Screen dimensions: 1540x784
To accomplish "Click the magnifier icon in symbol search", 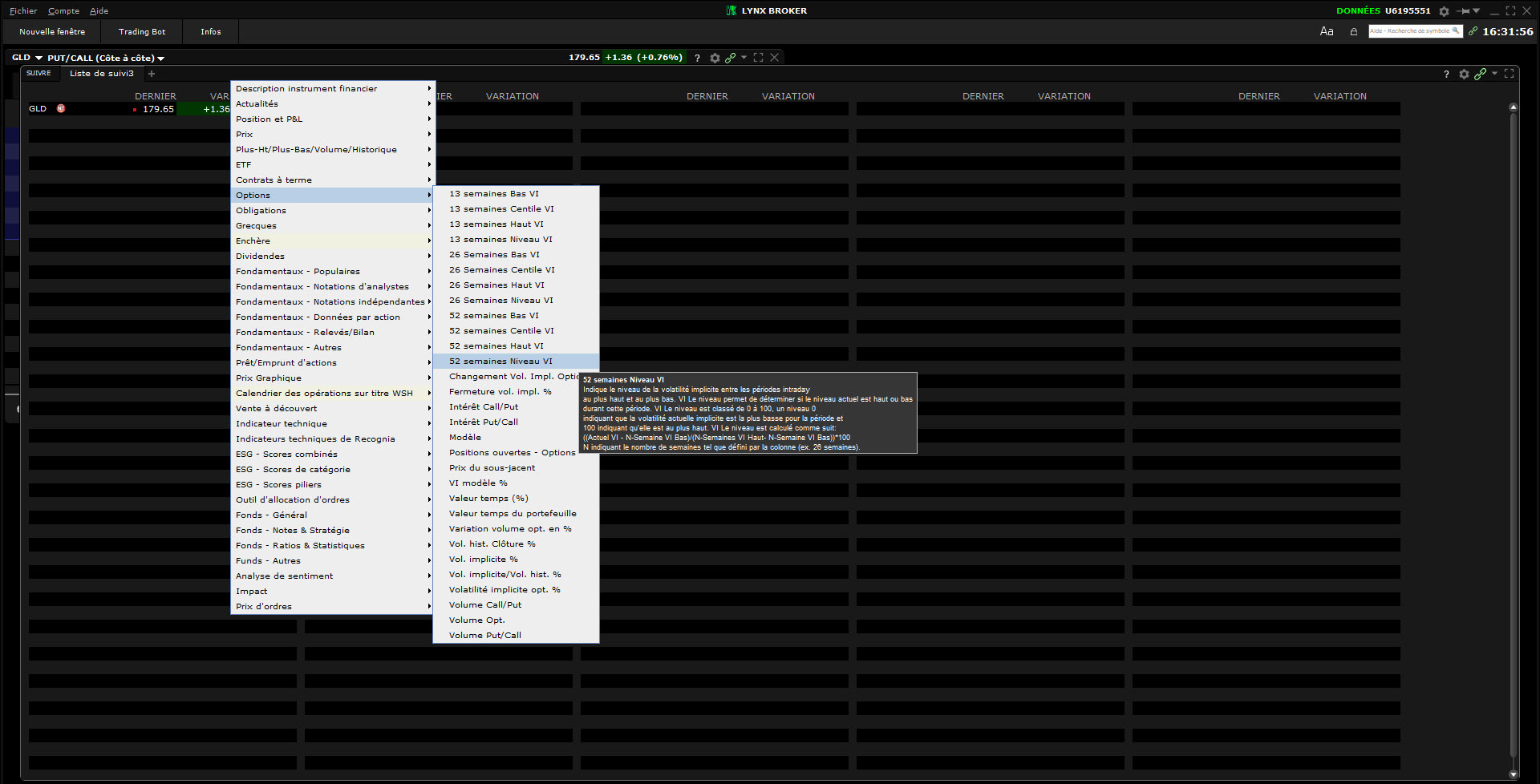I will tap(1456, 31).
